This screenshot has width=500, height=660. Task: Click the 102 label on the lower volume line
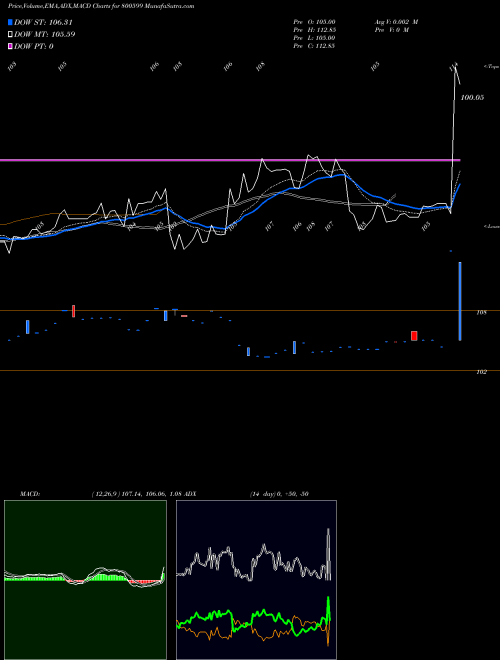(x=481, y=372)
